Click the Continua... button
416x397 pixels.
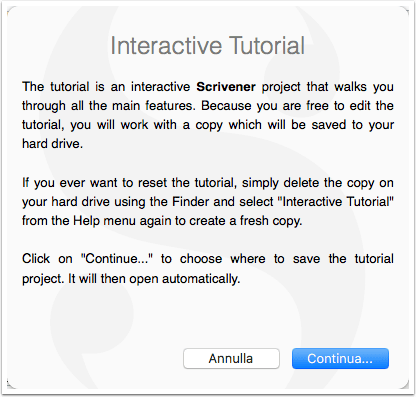(x=340, y=359)
